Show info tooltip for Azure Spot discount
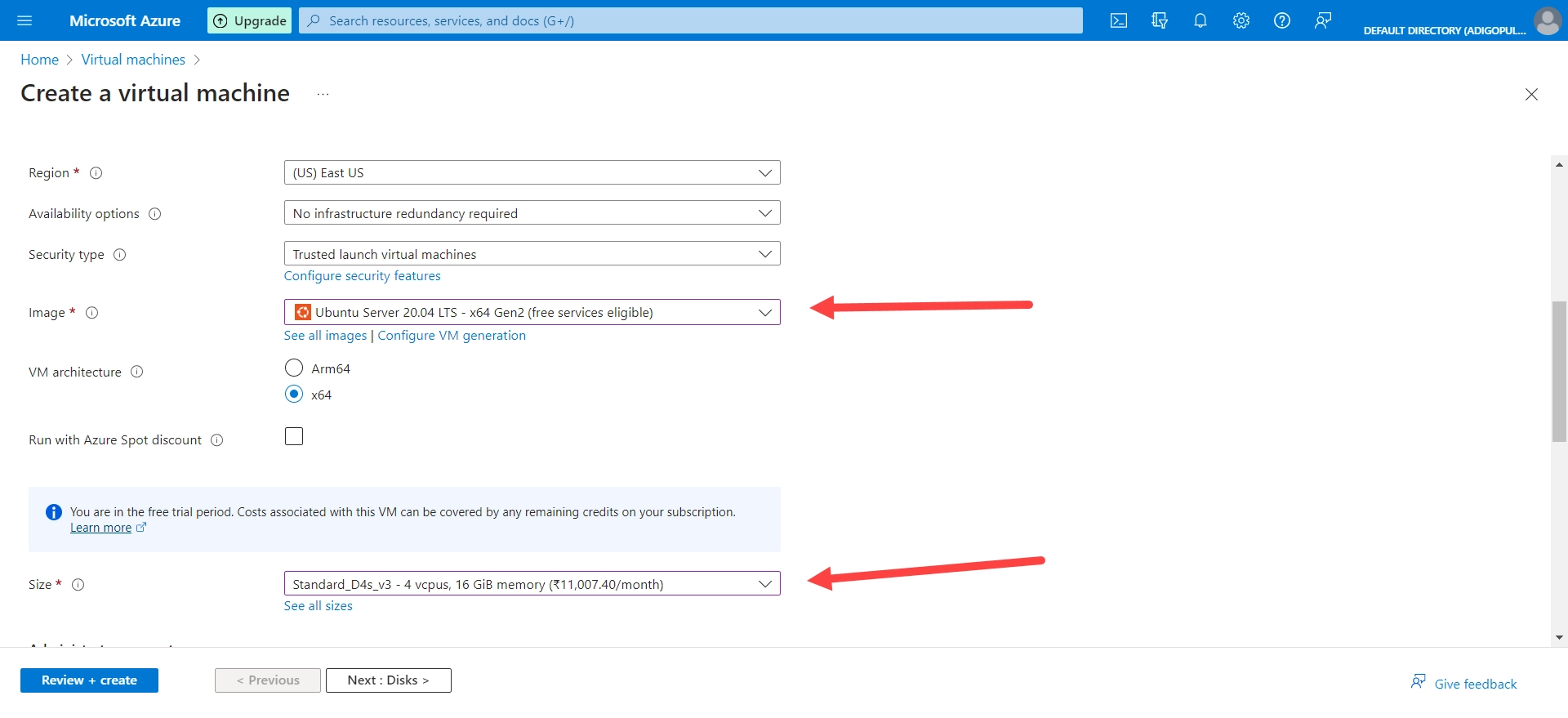 (x=216, y=439)
